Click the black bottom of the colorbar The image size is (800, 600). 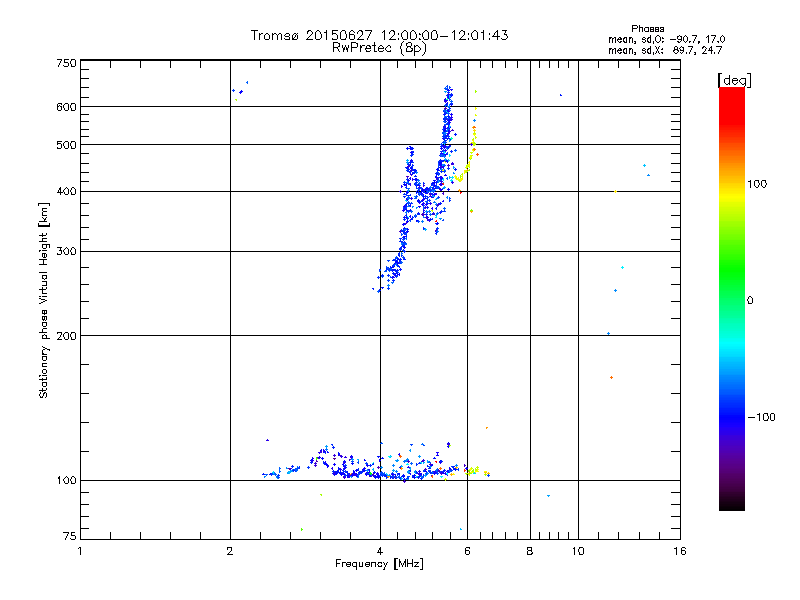coord(732,503)
